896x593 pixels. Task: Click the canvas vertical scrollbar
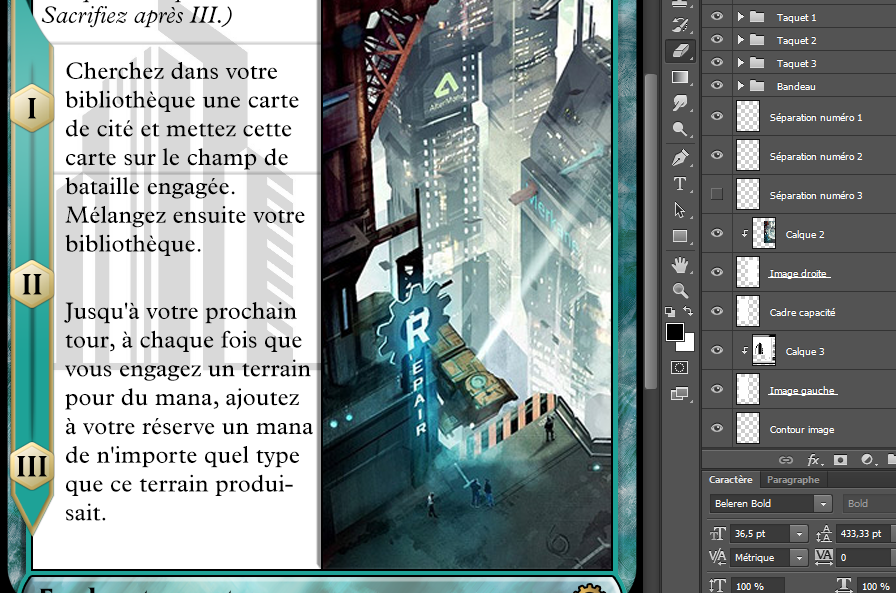[x=650, y=231]
